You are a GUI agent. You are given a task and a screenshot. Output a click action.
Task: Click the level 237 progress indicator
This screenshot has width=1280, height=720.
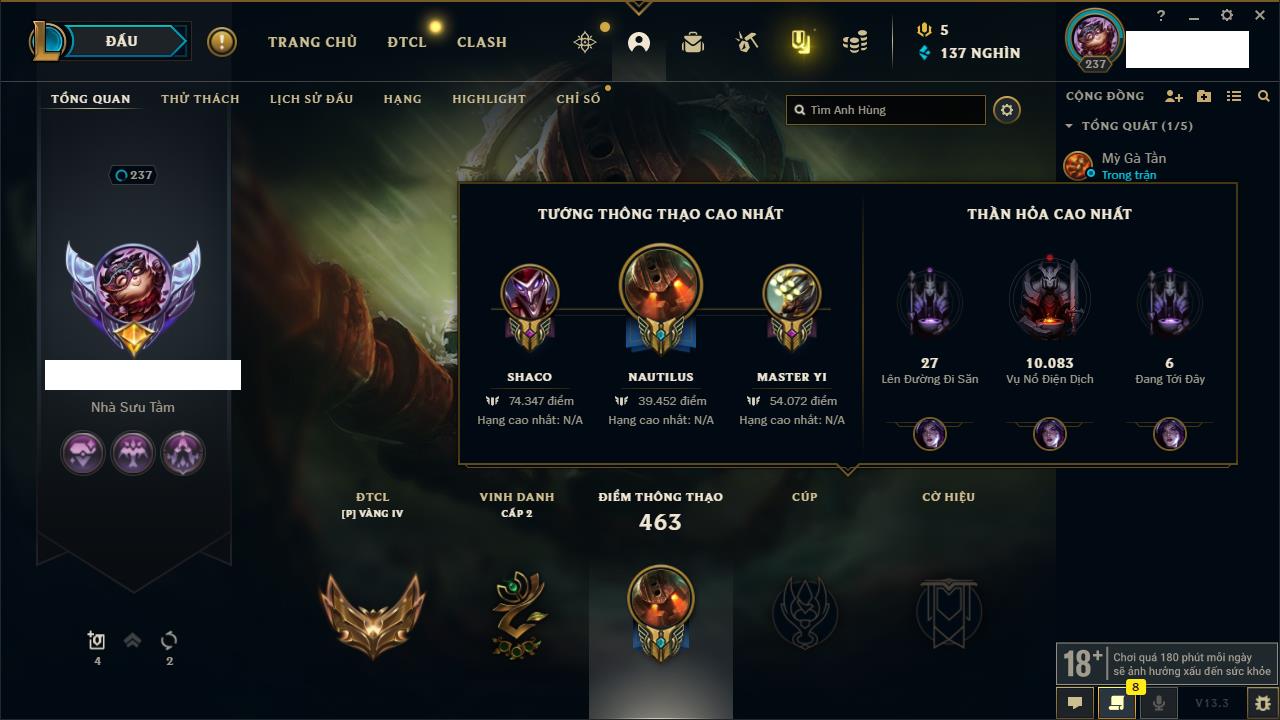point(133,175)
